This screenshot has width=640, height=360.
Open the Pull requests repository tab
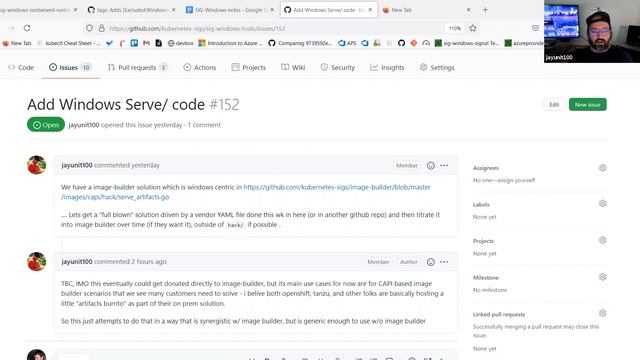coord(137,67)
